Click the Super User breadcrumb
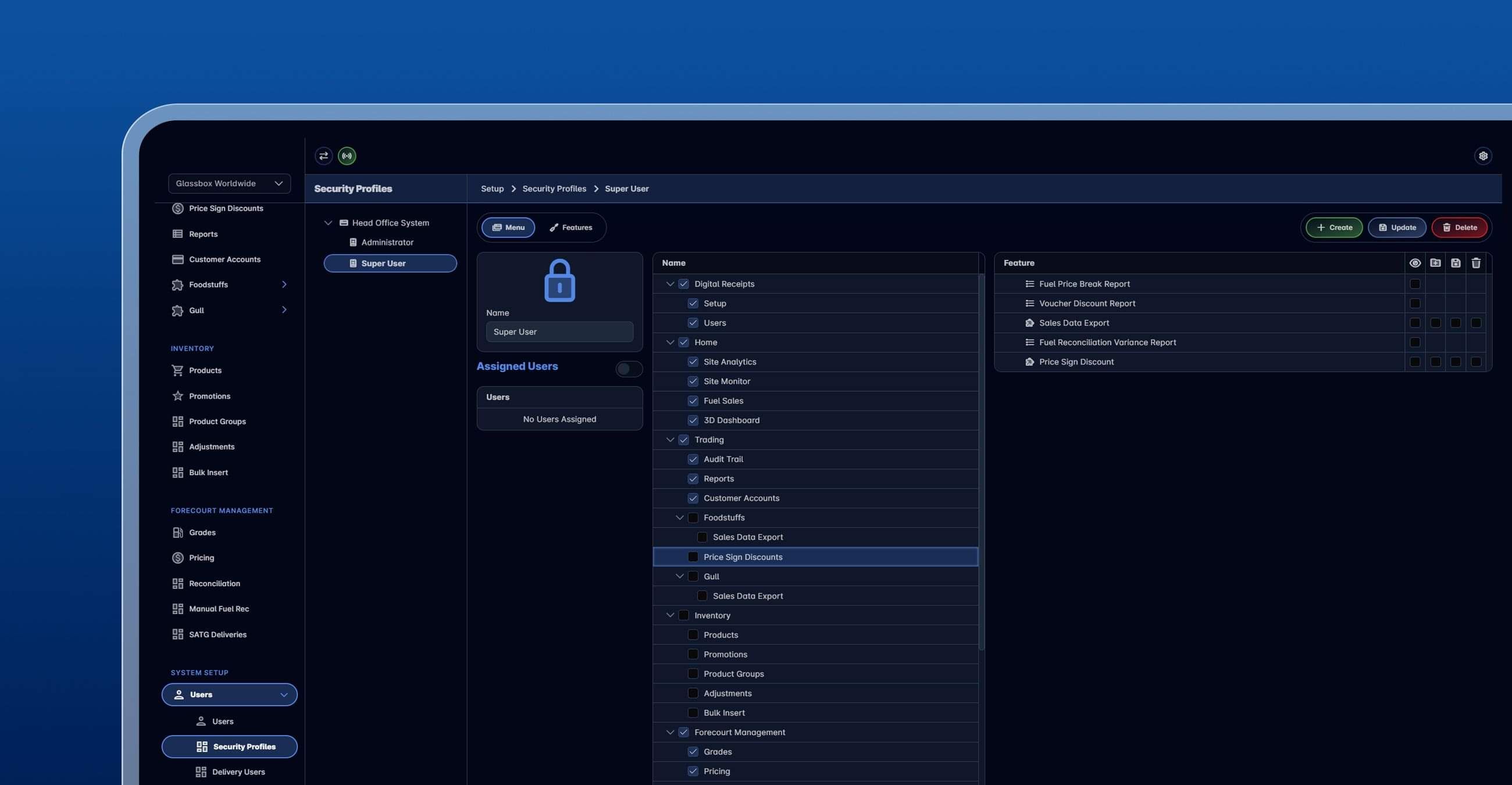1512x785 pixels. pos(626,188)
